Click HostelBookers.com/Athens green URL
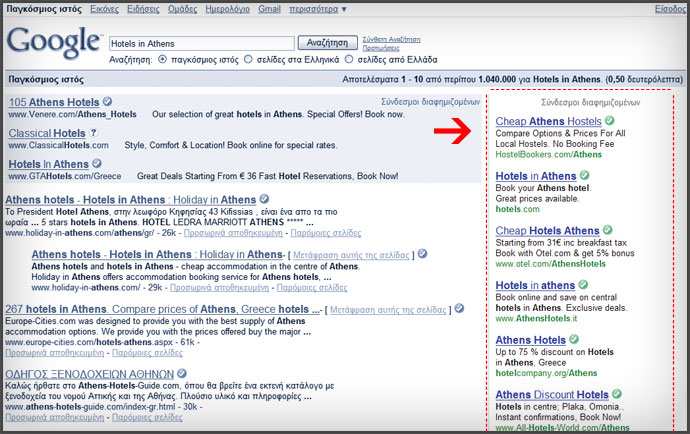Image resolution: width=690 pixels, height=434 pixels. (548, 154)
